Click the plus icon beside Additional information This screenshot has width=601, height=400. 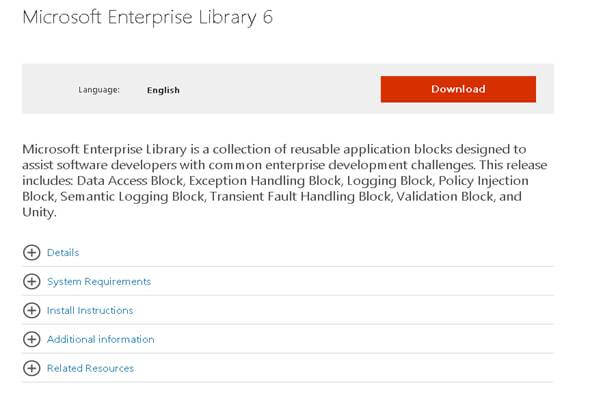click(31, 340)
